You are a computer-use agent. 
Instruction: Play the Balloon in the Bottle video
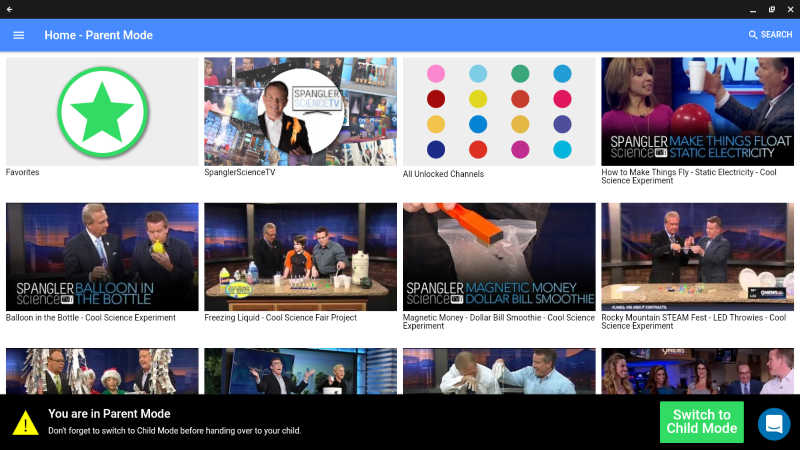(x=102, y=257)
